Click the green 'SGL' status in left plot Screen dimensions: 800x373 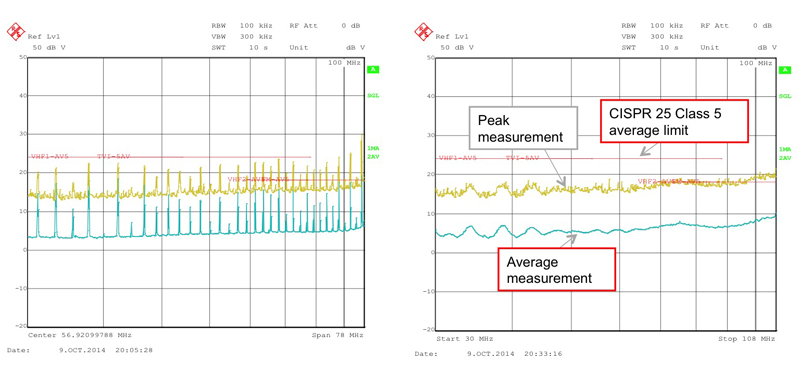coord(373,95)
